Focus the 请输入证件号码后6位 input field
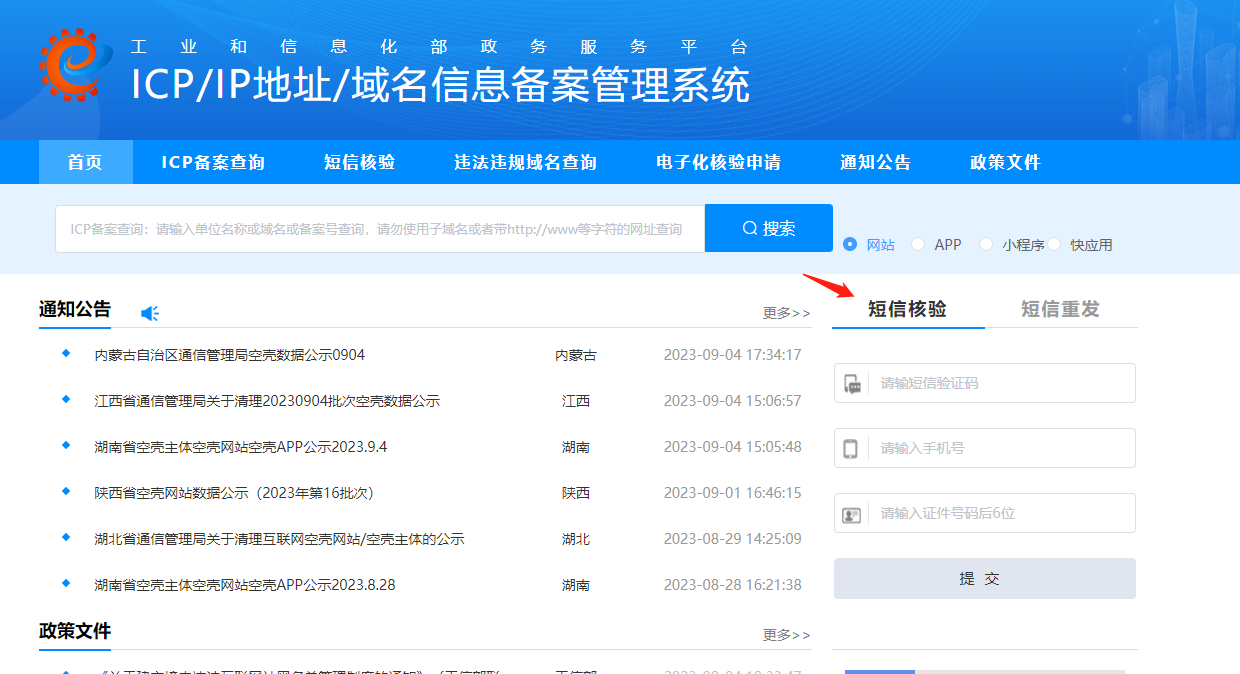 click(985, 513)
